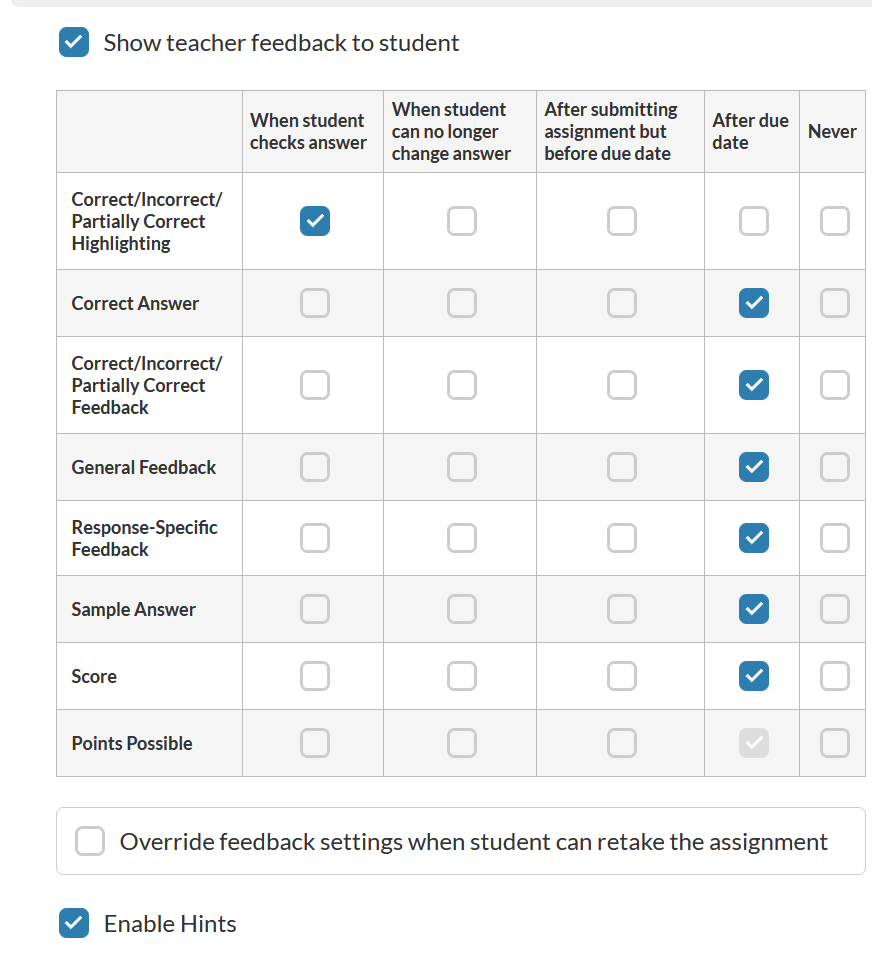872x979 pixels.
Task: Uncheck Score after due date
Action: [754, 676]
